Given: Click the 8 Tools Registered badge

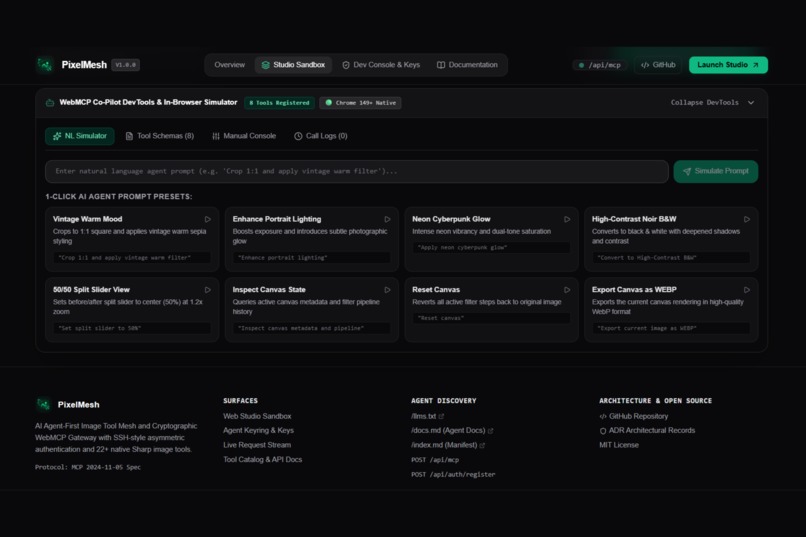Looking at the screenshot, I should (280, 103).
